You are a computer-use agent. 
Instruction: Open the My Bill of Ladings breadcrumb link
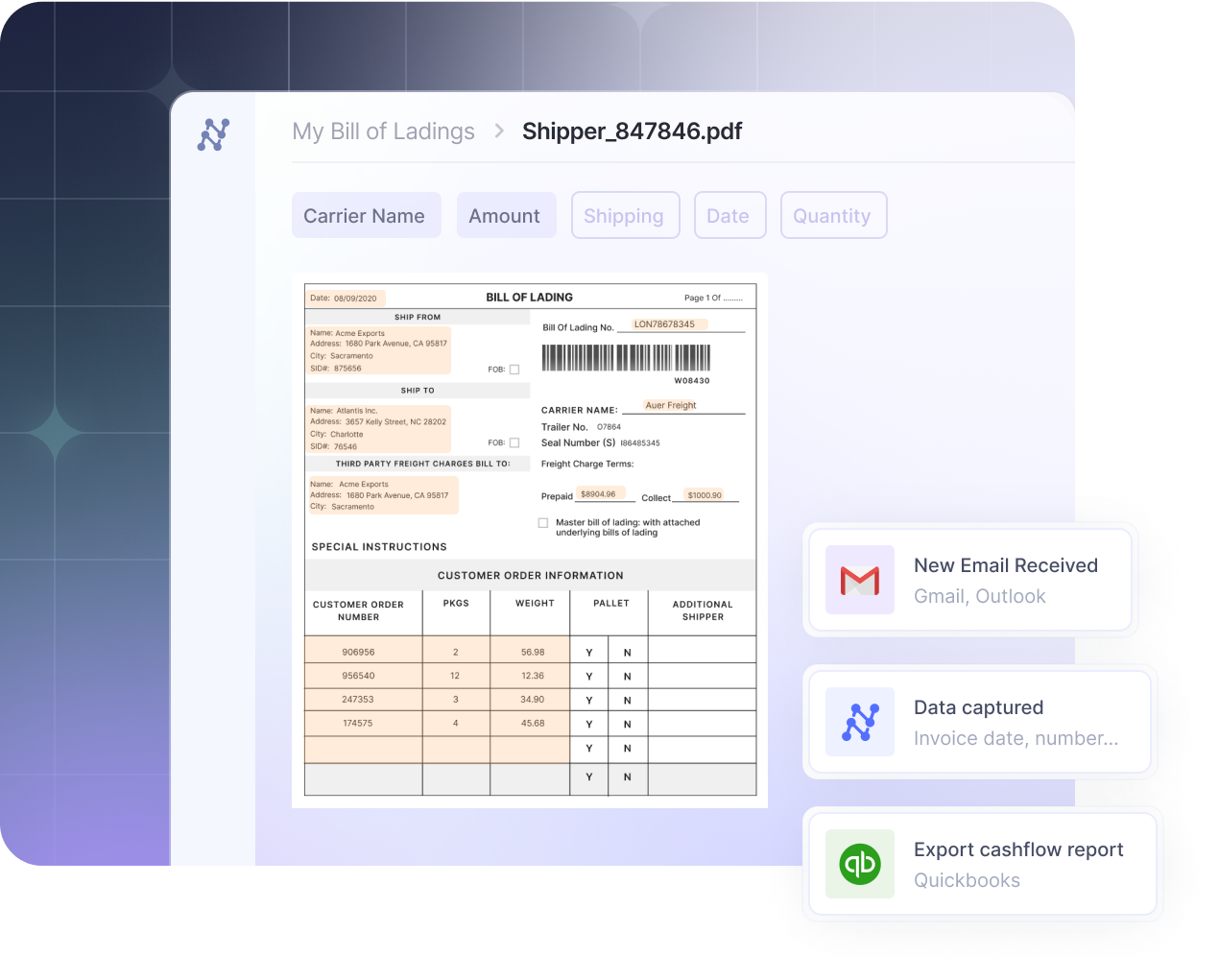pyautogui.click(x=383, y=131)
